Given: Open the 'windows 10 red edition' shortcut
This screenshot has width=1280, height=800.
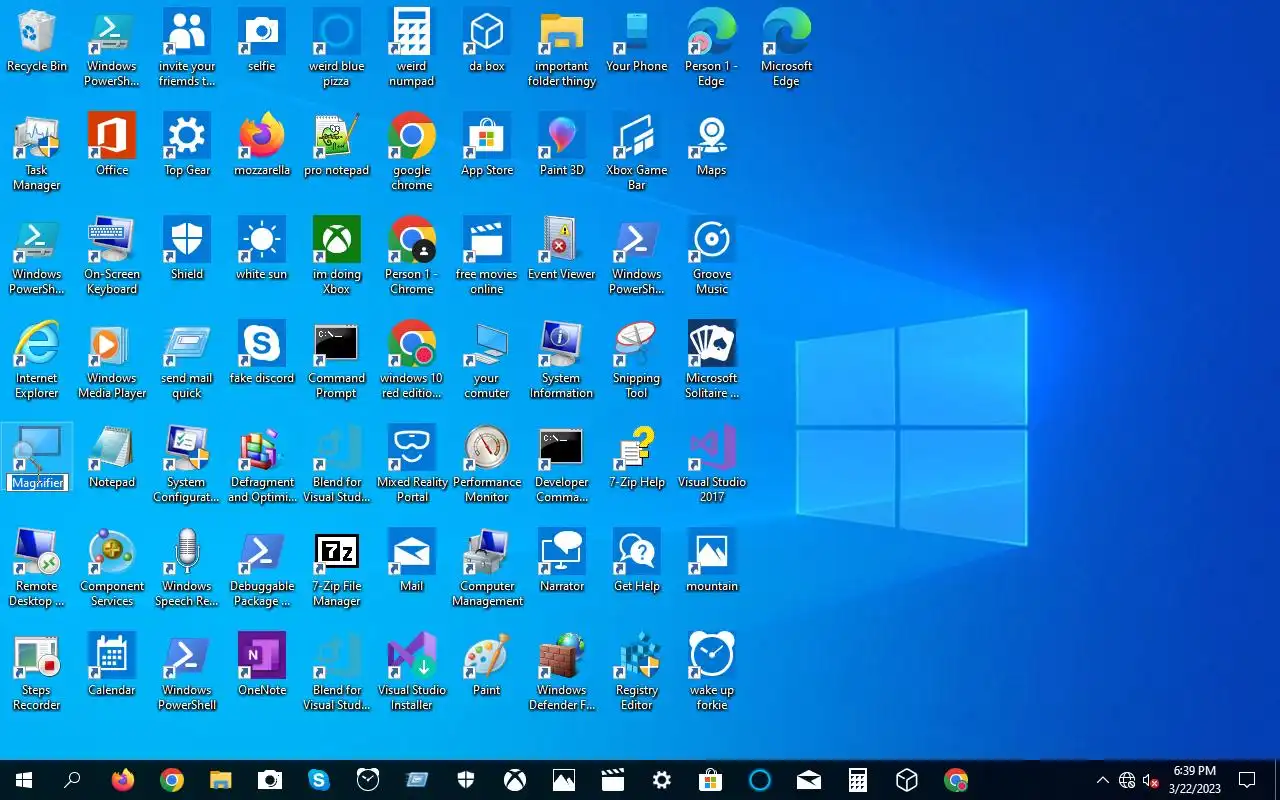Looking at the screenshot, I should [x=412, y=360].
